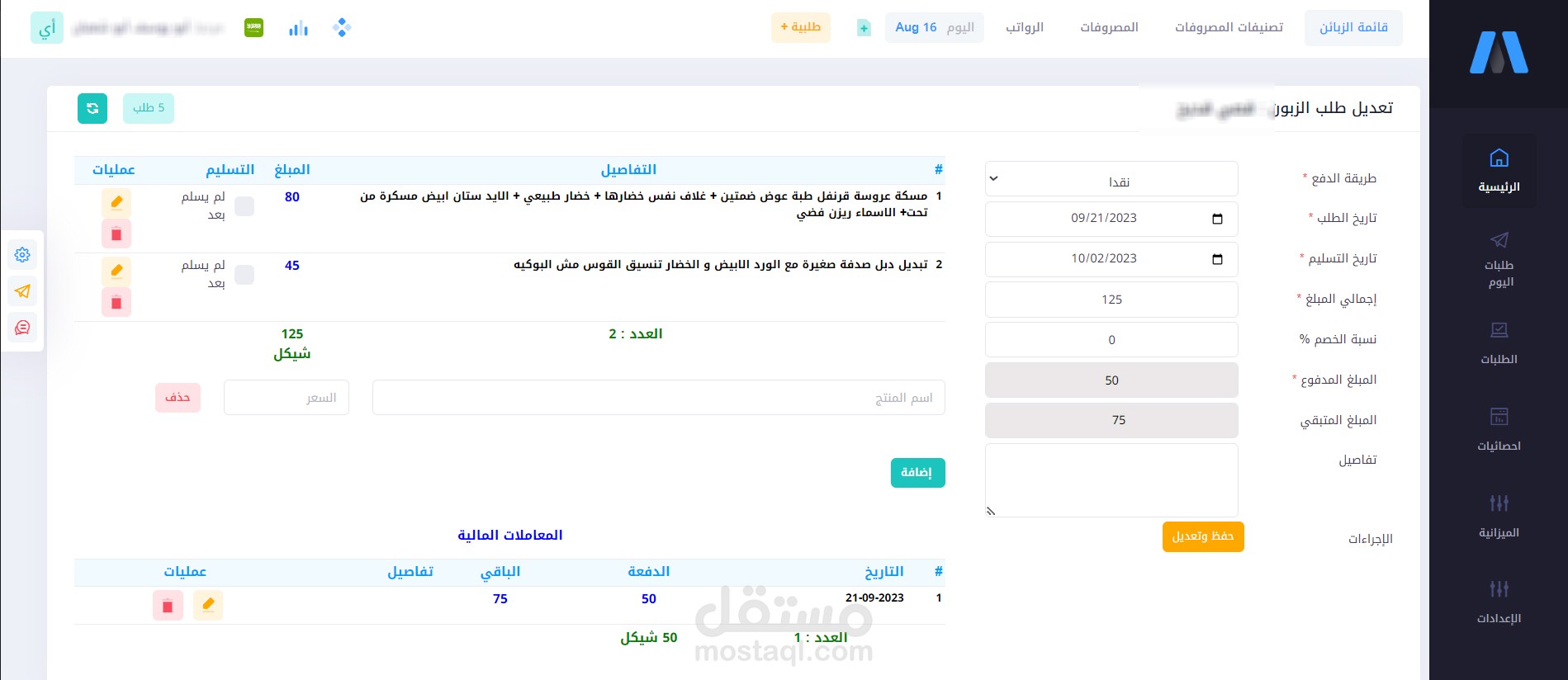Open the bar chart icon in top bar
1568x680 pixels.
click(298, 29)
